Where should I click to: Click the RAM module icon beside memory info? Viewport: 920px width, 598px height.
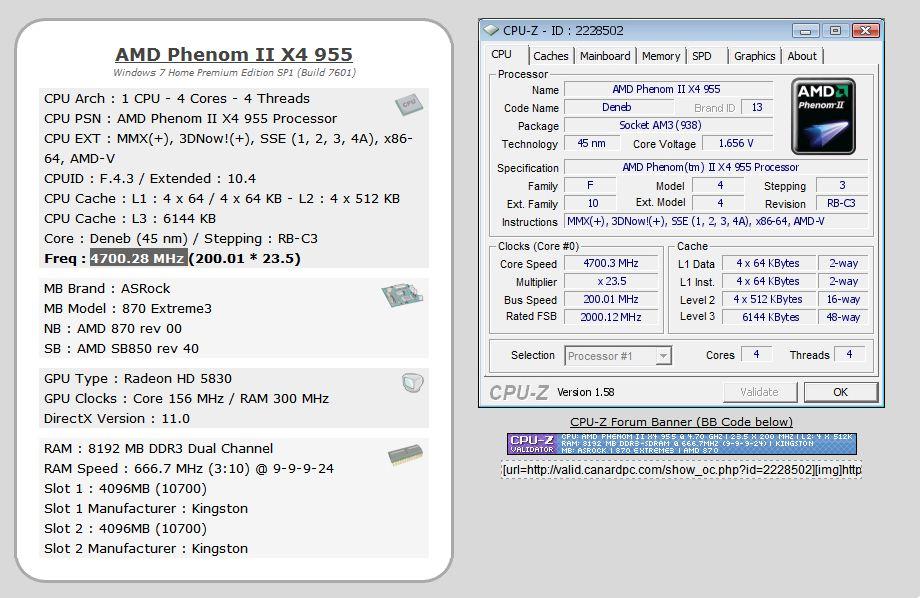coord(405,455)
